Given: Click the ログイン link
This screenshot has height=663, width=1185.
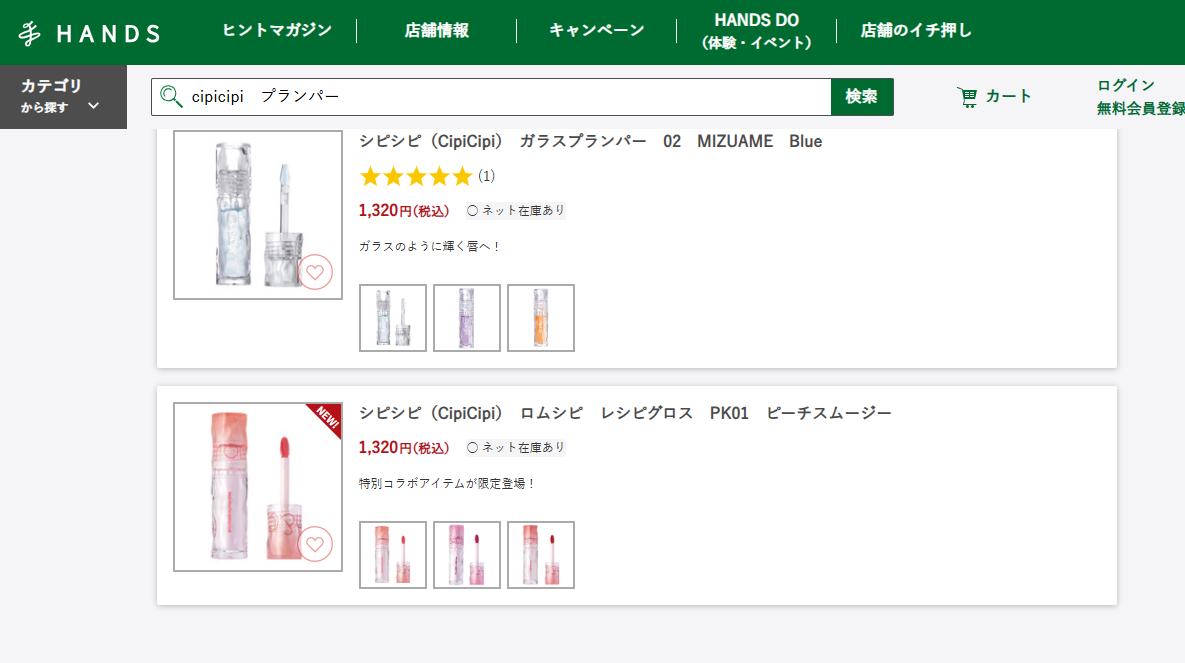Looking at the screenshot, I should (x=1126, y=85).
